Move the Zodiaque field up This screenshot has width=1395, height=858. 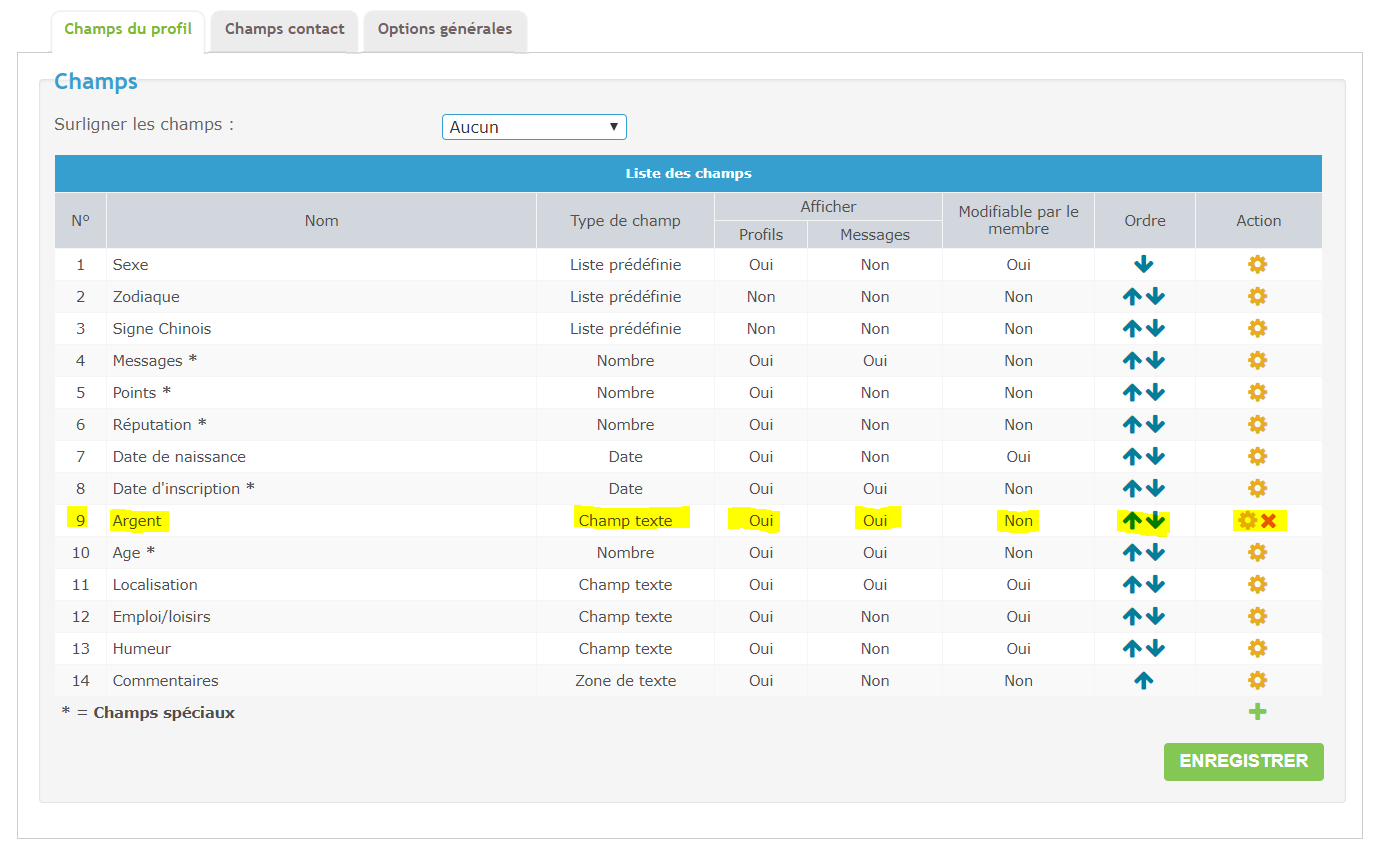pyautogui.click(x=1132, y=297)
